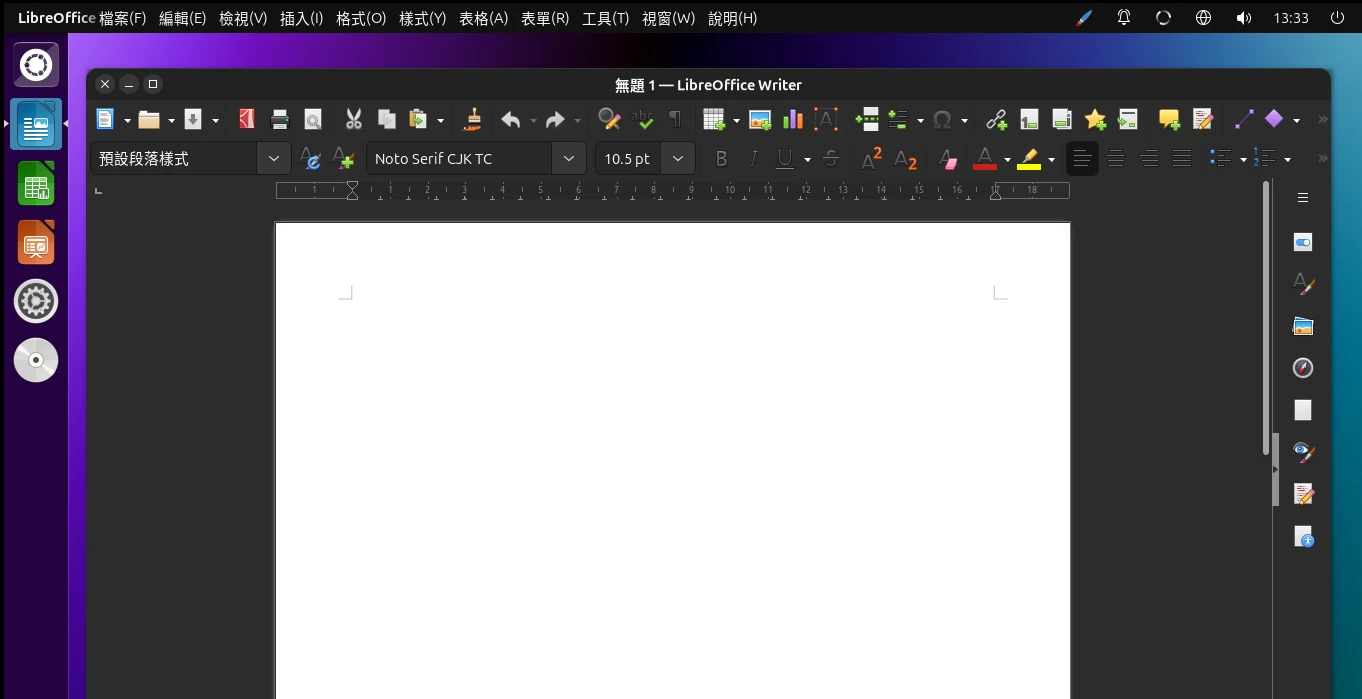Click the Cut scissors icon

click(x=353, y=120)
